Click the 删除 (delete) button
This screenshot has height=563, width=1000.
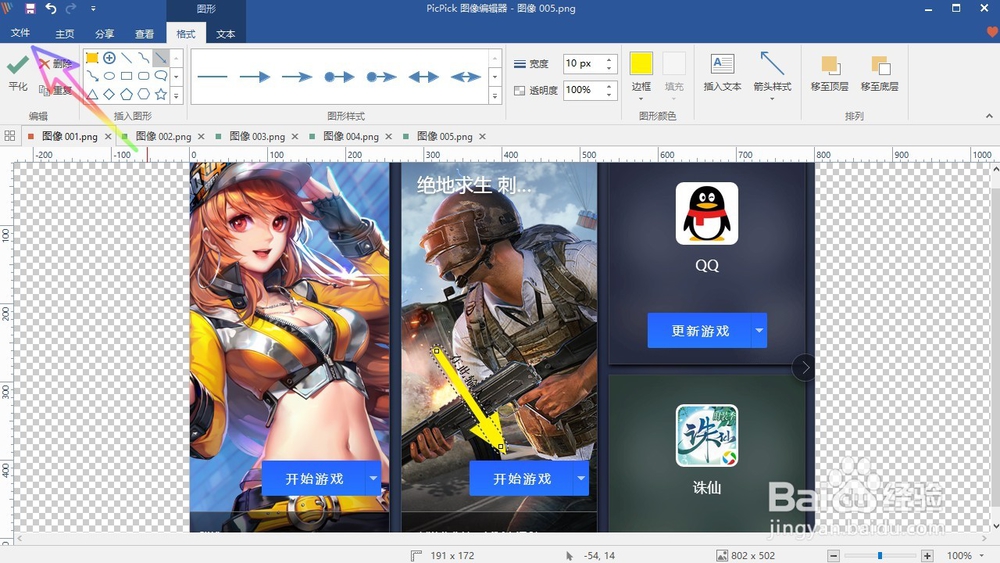[x=55, y=64]
